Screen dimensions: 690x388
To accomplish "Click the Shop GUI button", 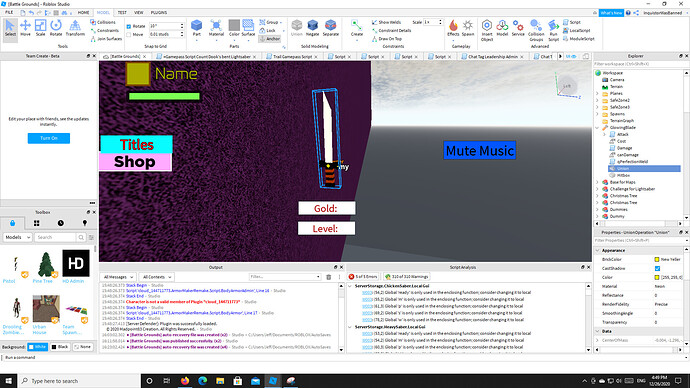I will pyautogui.click(x=136, y=162).
